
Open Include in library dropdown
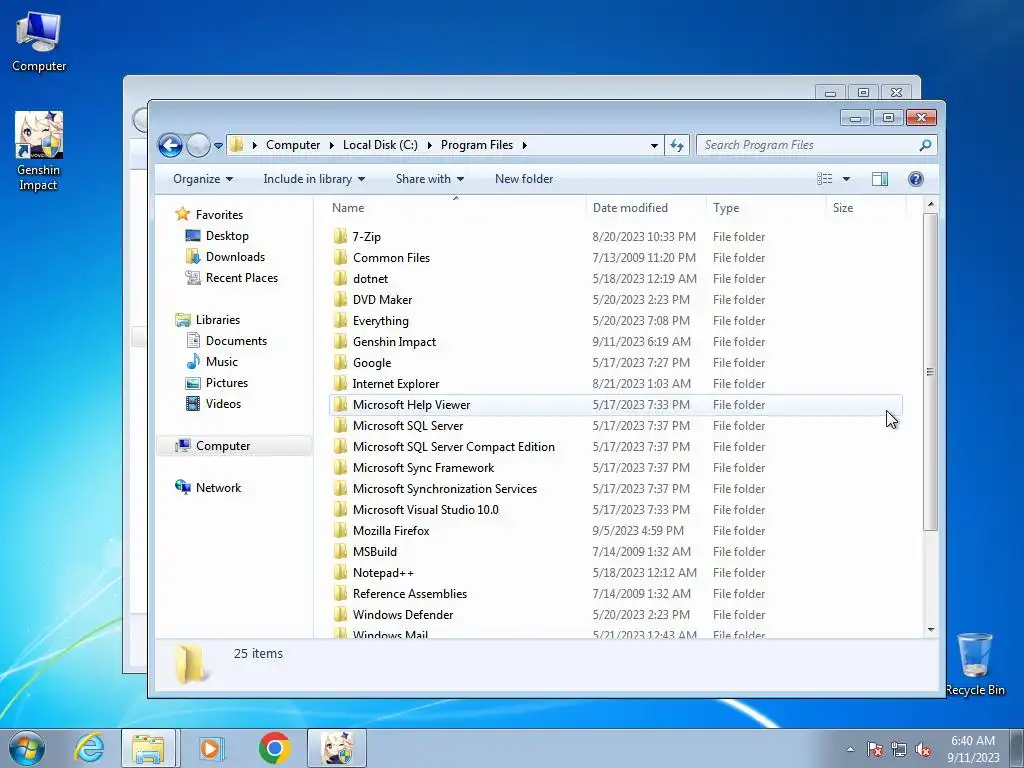(314, 179)
